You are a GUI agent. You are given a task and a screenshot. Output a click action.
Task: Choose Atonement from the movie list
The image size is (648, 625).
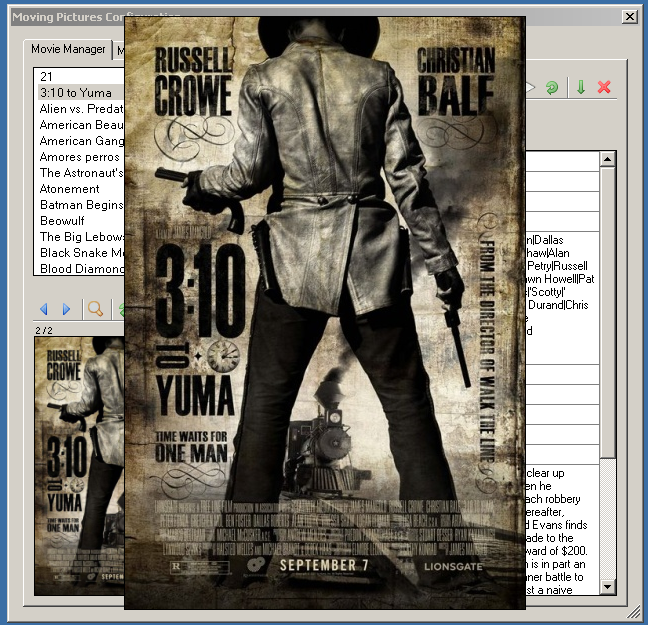click(70, 189)
